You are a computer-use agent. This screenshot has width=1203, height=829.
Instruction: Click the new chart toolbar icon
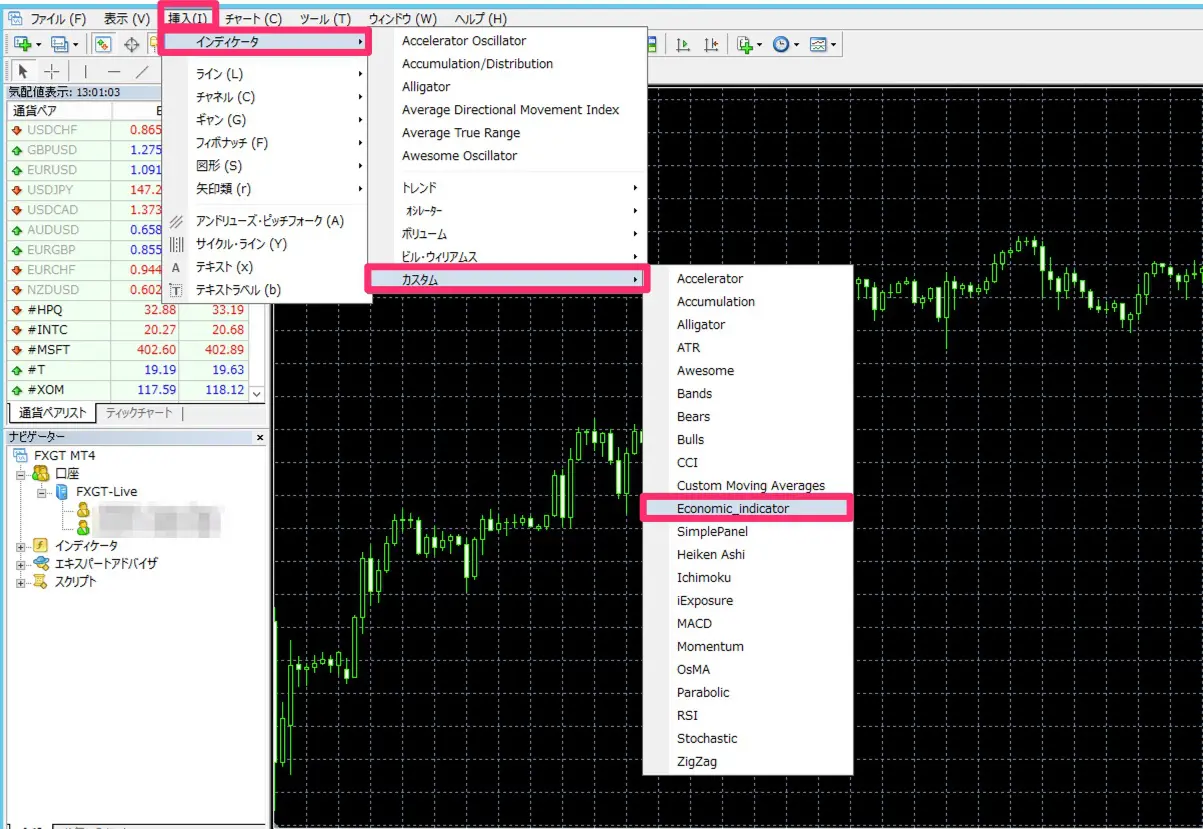tap(22, 44)
